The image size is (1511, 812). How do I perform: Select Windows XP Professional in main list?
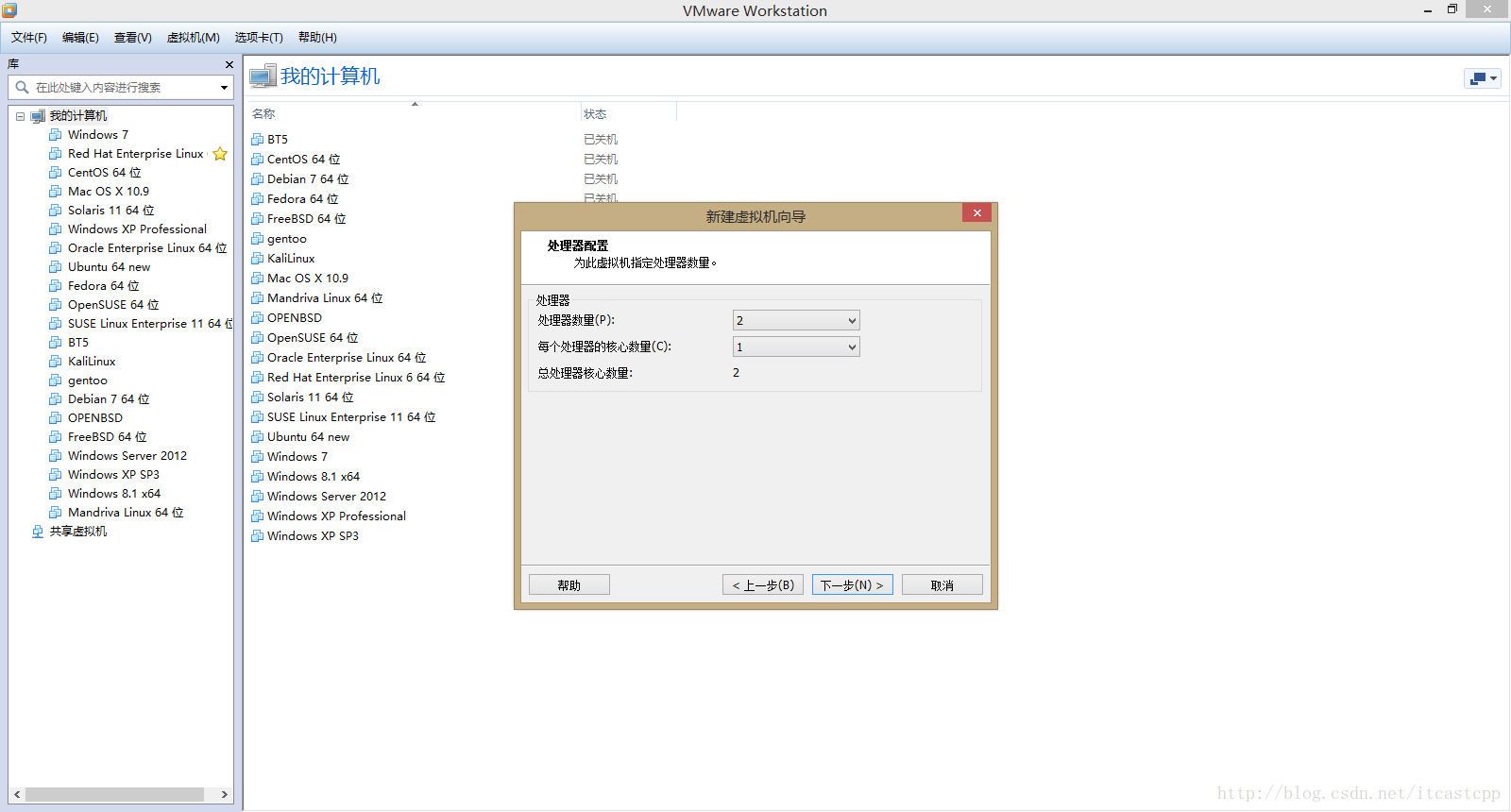point(336,516)
